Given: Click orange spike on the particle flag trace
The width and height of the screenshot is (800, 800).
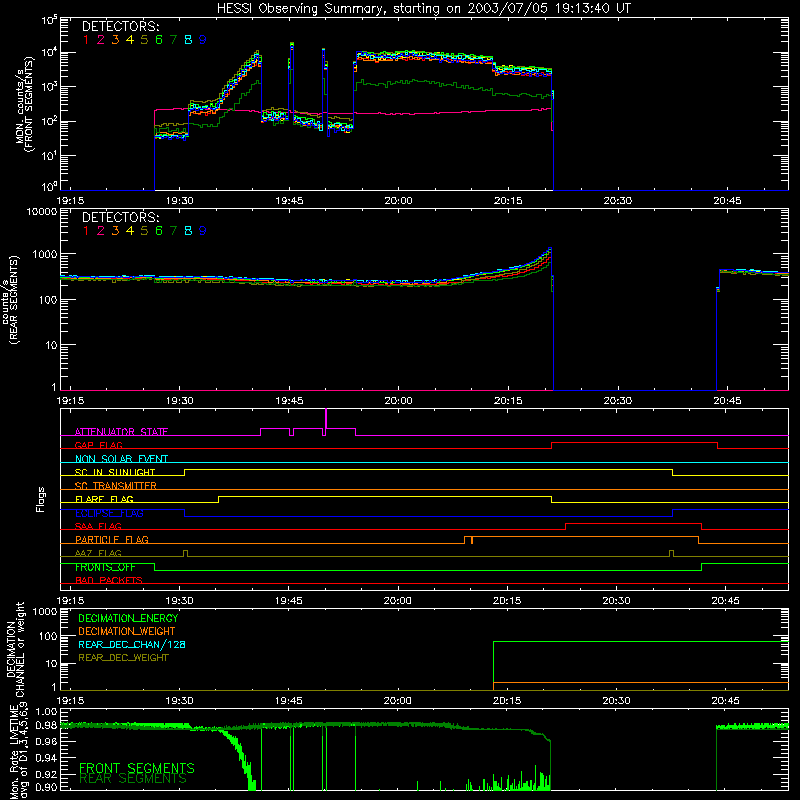Looking at the screenshot, I should [472, 540].
